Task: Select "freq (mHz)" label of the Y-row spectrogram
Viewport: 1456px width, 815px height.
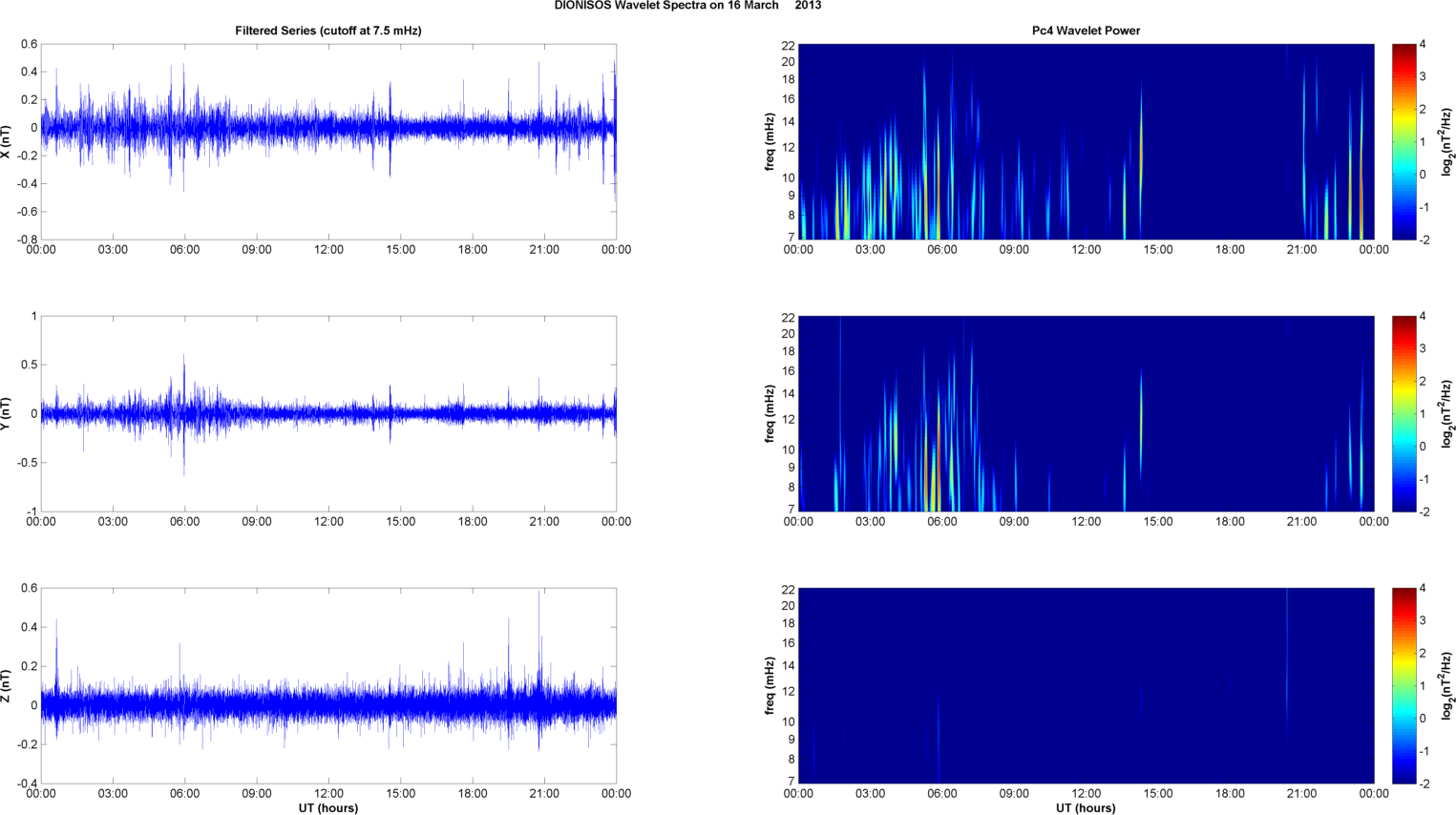Action: [x=770, y=414]
